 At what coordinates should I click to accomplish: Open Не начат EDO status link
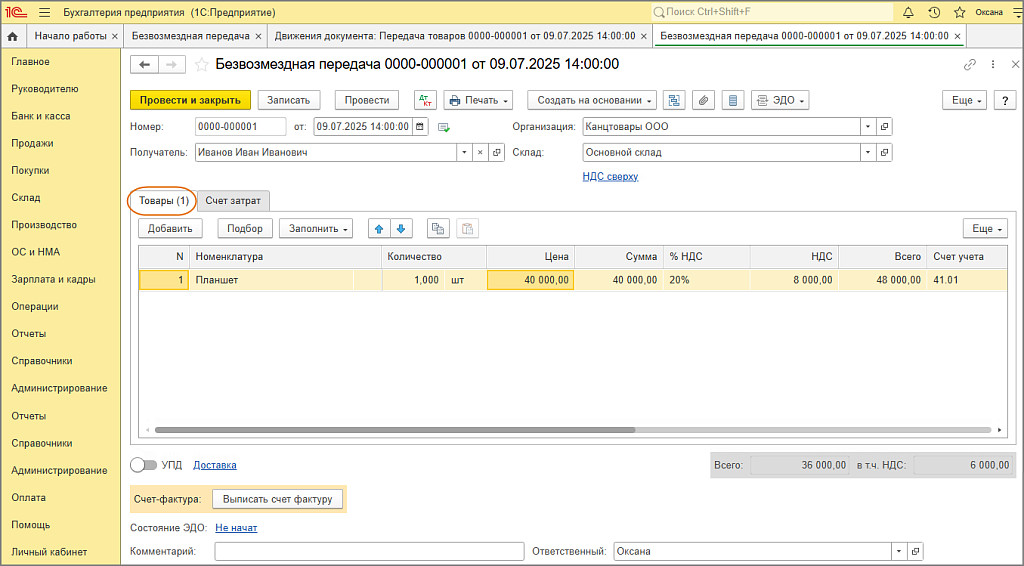pyautogui.click(x=236, y=528)
